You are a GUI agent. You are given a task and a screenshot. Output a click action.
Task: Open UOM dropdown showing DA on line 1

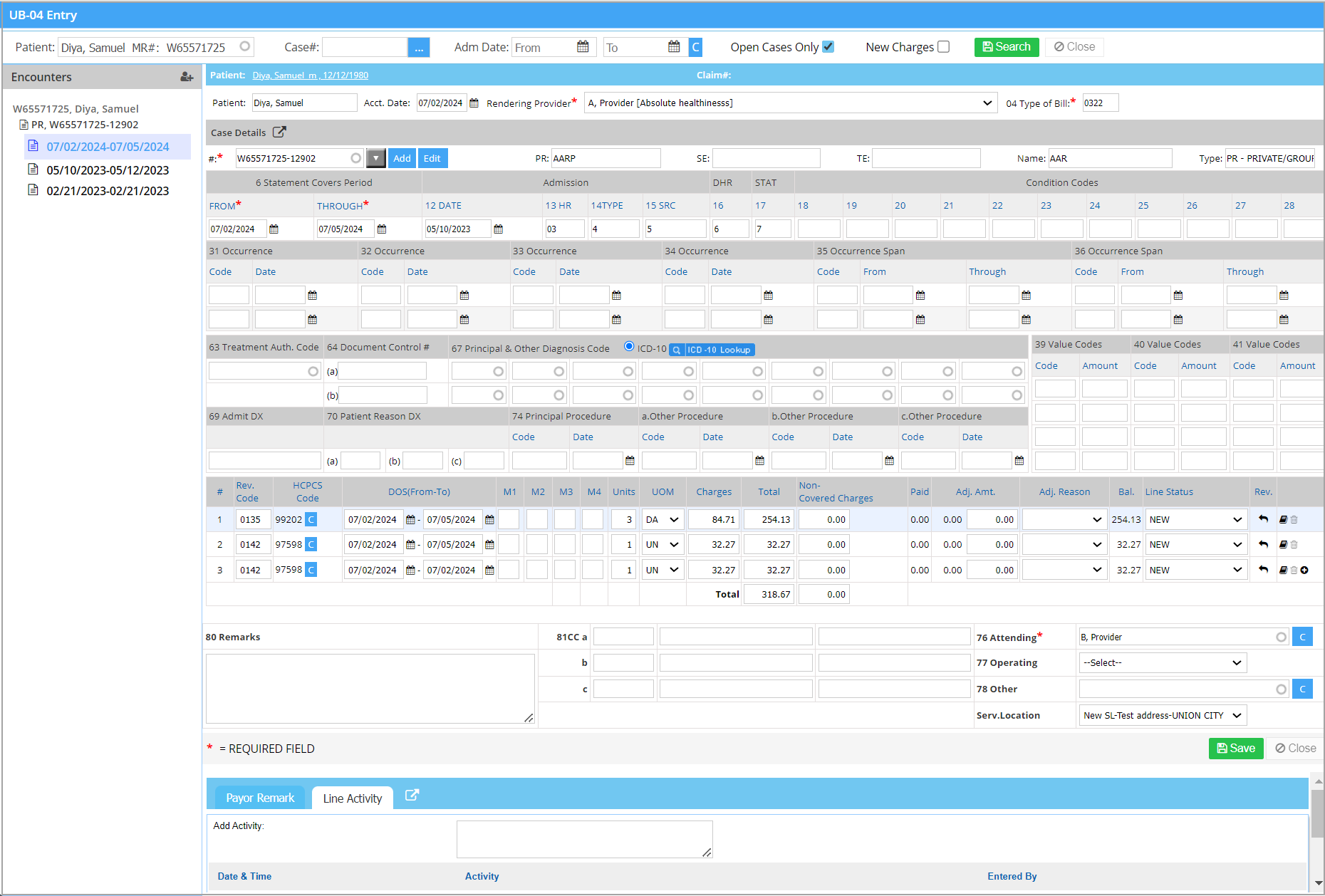662,520
